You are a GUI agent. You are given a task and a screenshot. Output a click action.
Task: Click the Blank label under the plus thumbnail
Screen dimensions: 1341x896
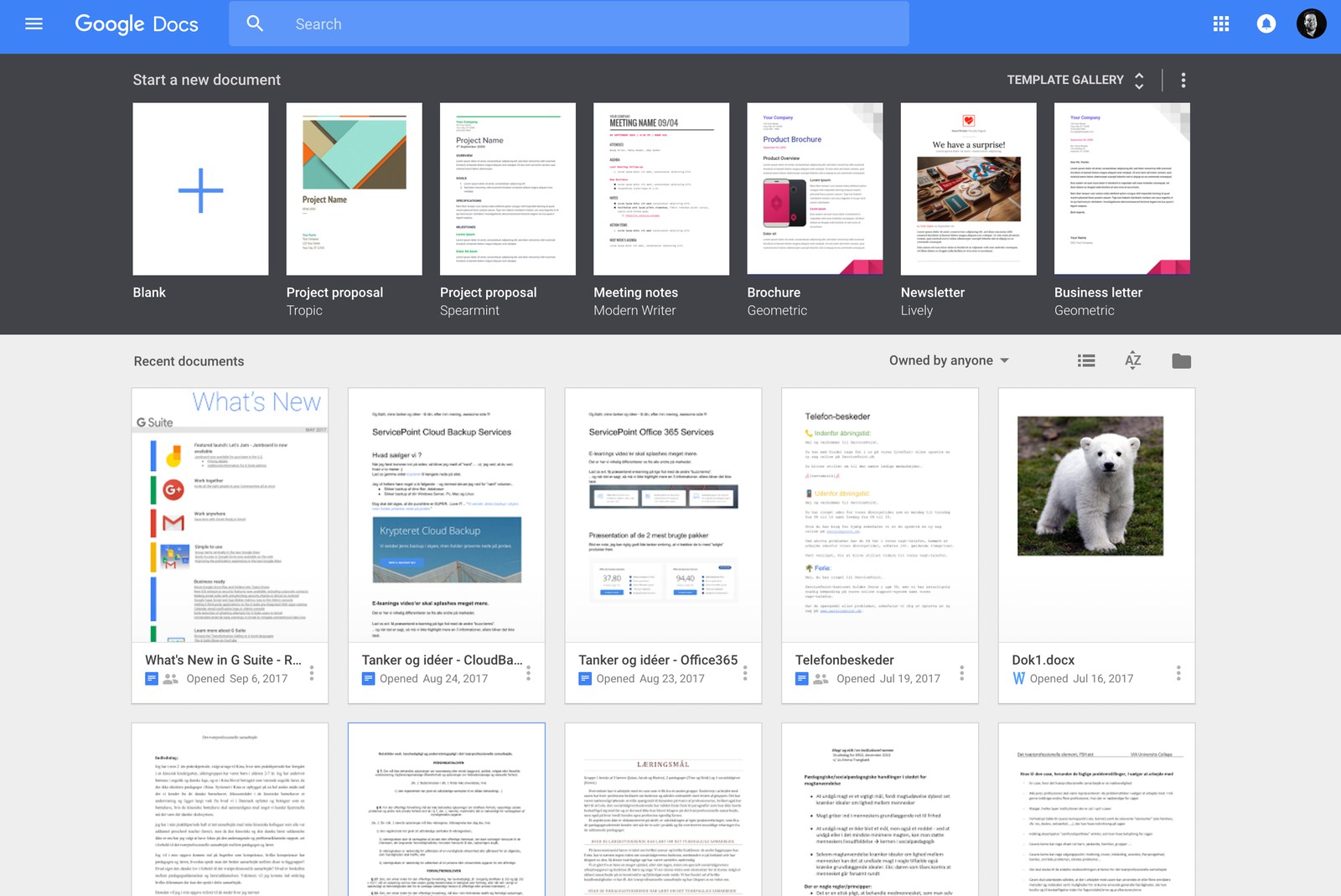click(149, 293)
